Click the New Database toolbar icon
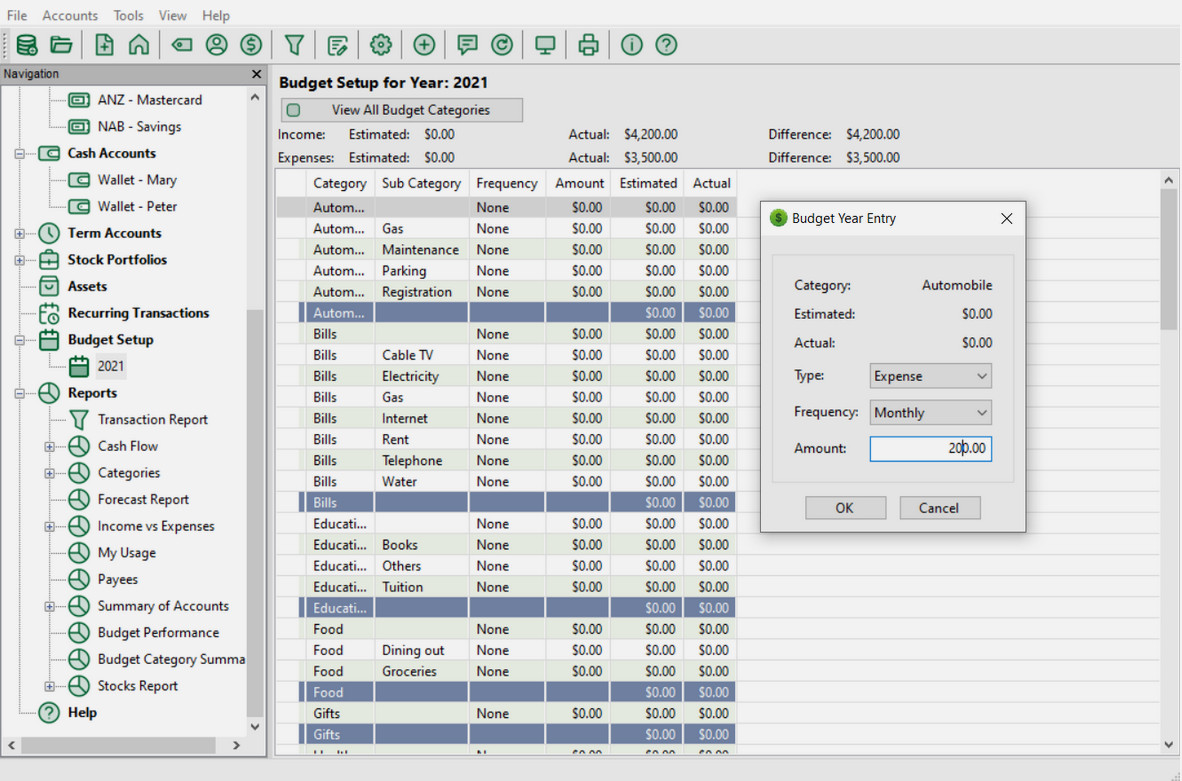This screenshot has height=781, width=1182. (27, 45)
